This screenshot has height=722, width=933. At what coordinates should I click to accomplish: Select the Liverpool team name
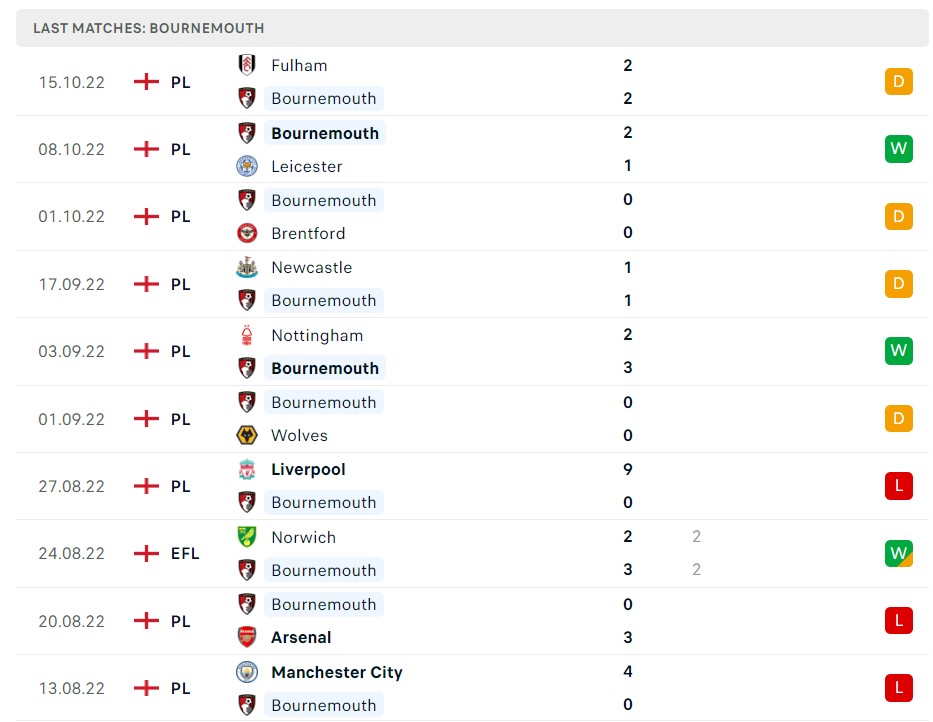pos(308,469)
